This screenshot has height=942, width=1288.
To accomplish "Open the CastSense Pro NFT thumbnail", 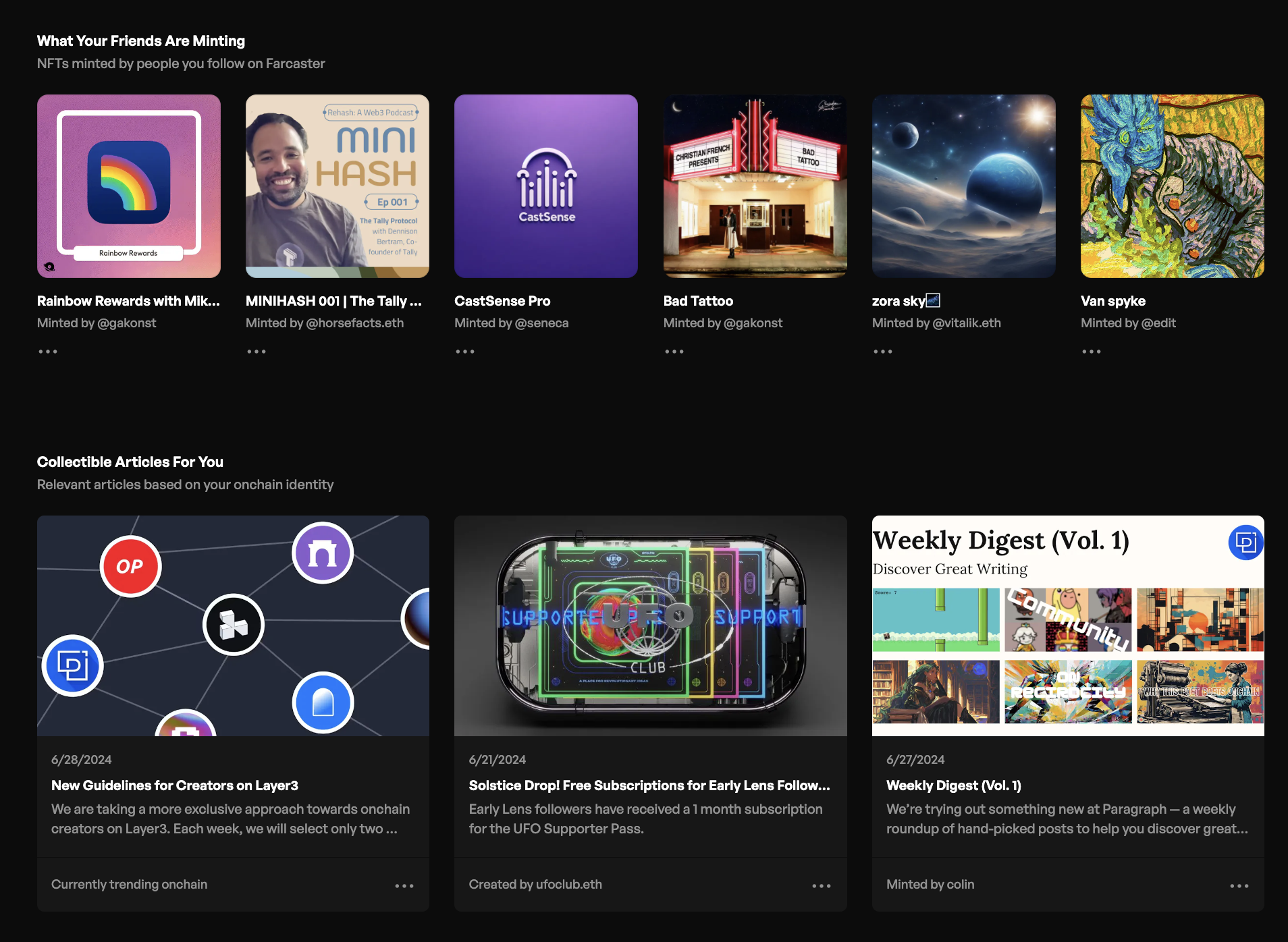I will (x=545, y=186).
